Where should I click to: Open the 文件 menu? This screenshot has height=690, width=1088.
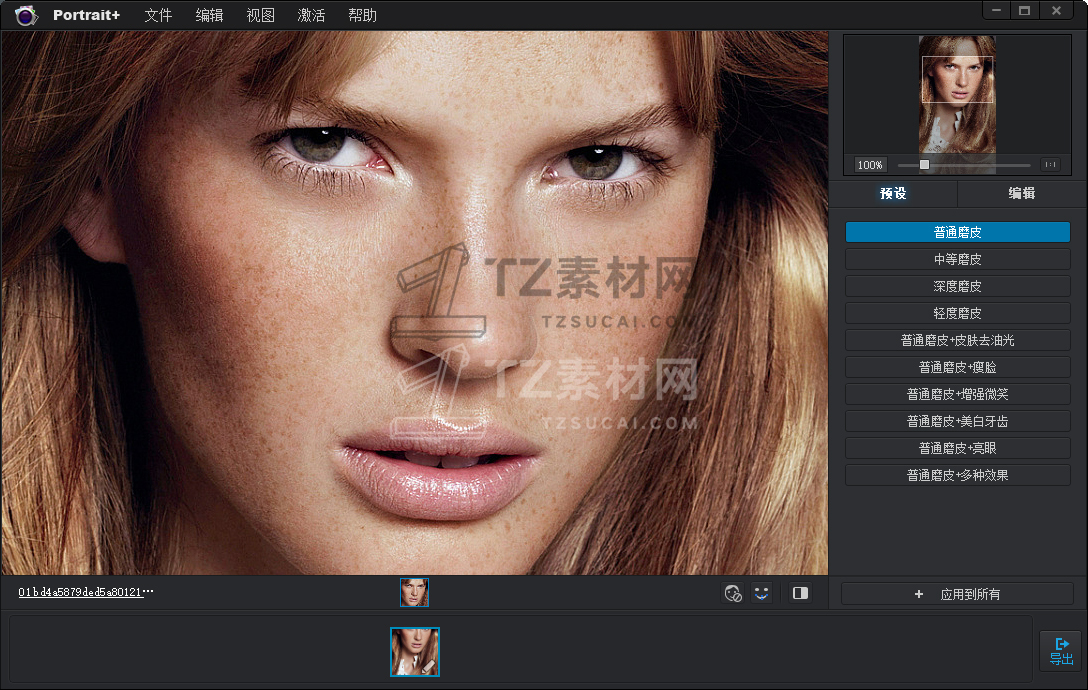(x=158, y=15)
